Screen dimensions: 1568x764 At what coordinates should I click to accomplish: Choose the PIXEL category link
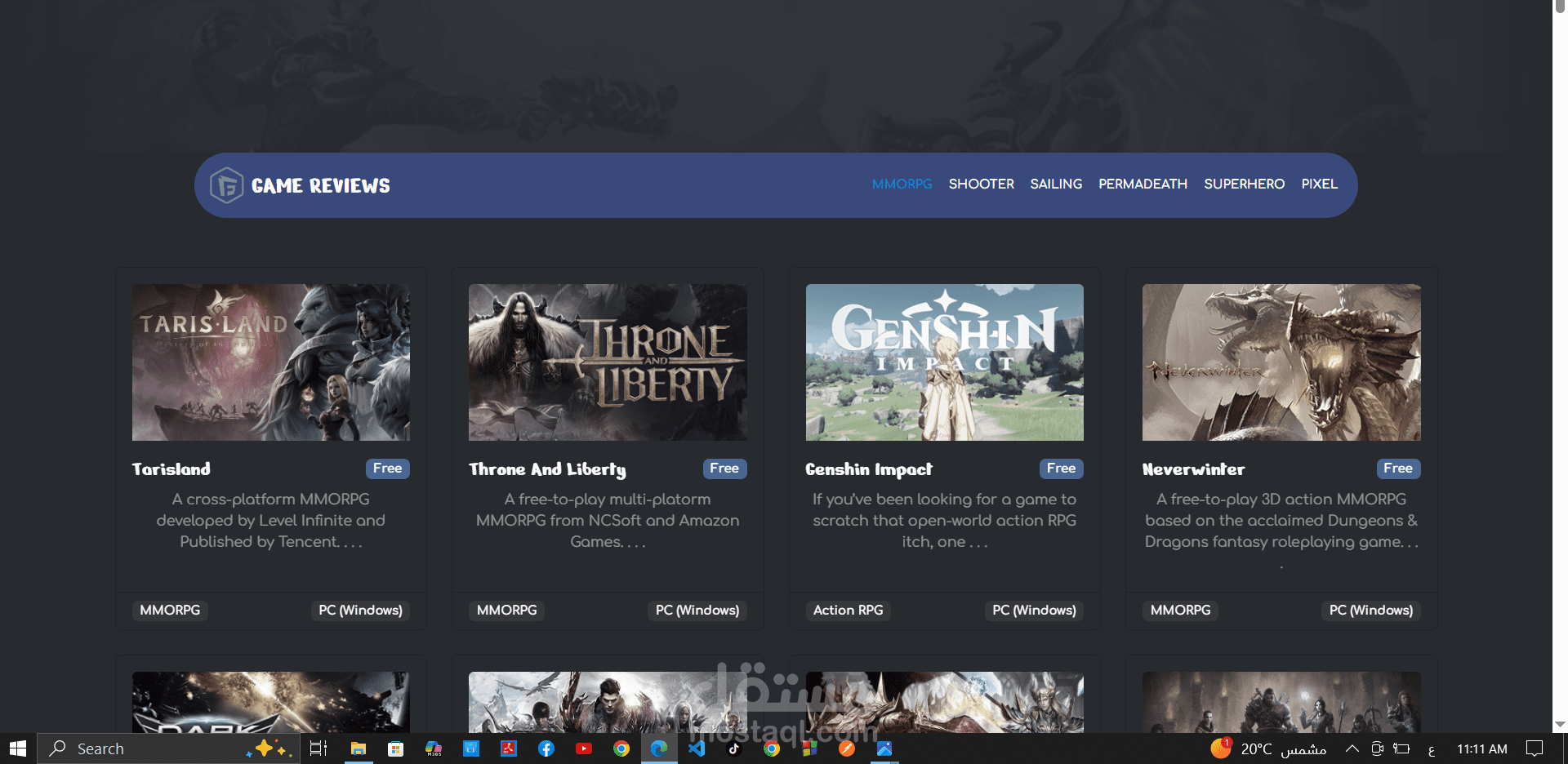point(1319,184)
